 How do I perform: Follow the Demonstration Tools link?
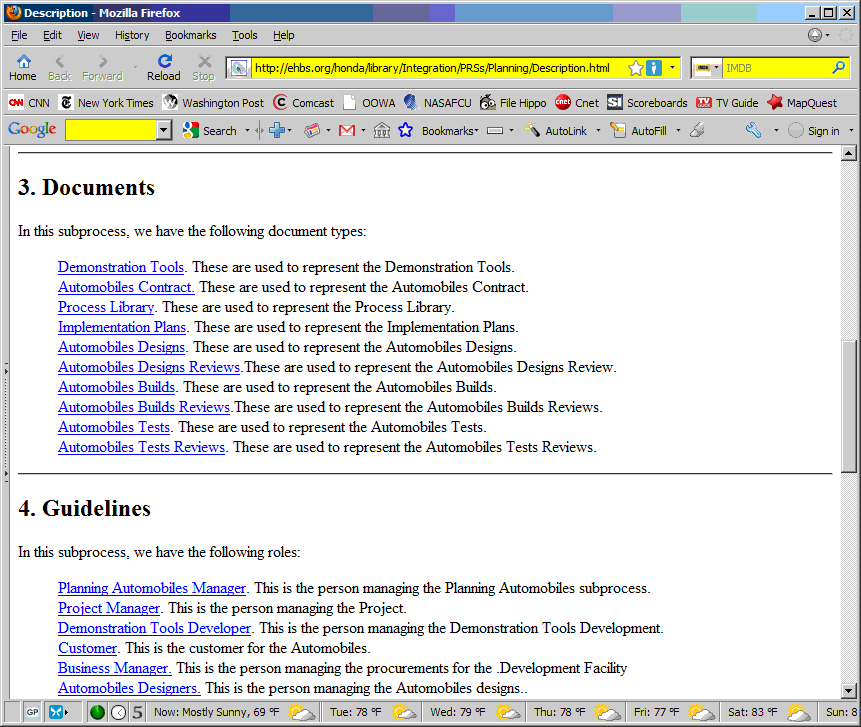(121, 267)
